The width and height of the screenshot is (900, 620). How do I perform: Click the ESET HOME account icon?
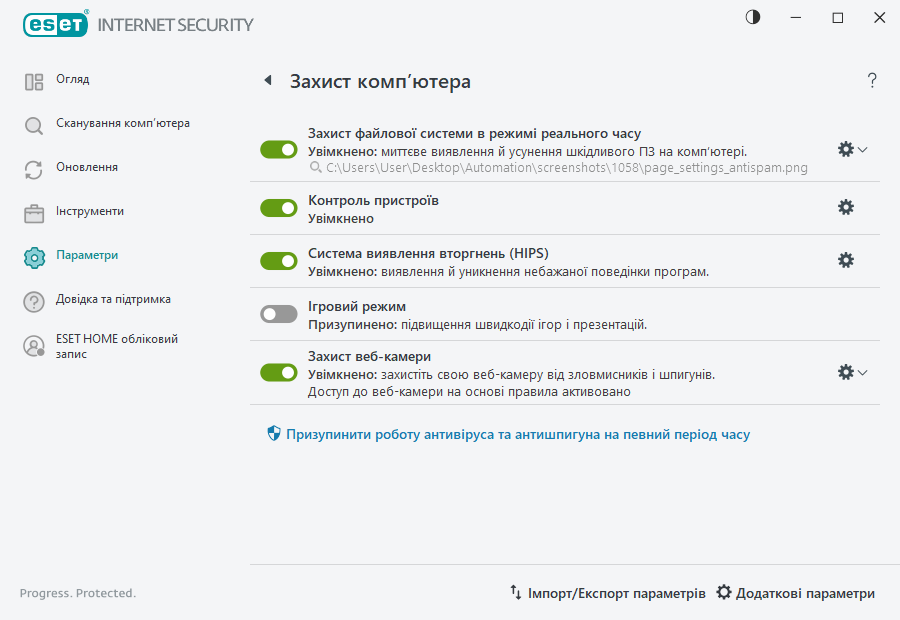tap(34, 346)
